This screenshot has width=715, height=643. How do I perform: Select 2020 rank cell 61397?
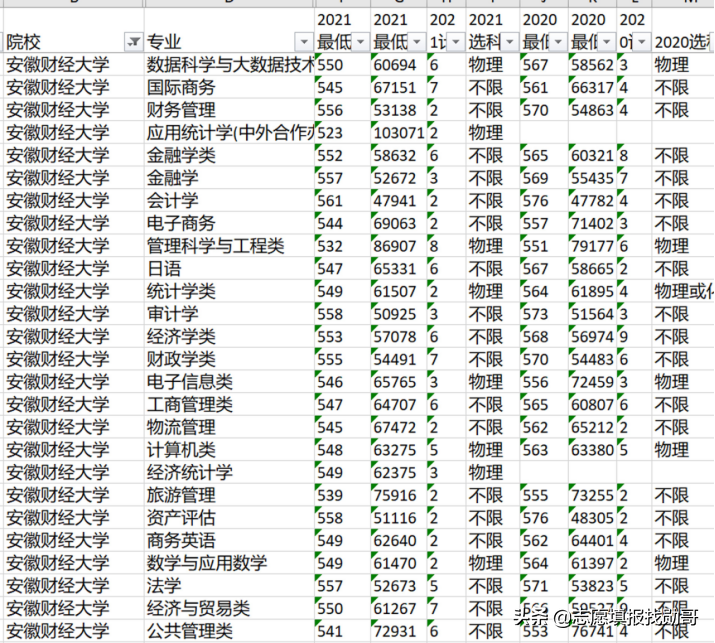[592, 563]
